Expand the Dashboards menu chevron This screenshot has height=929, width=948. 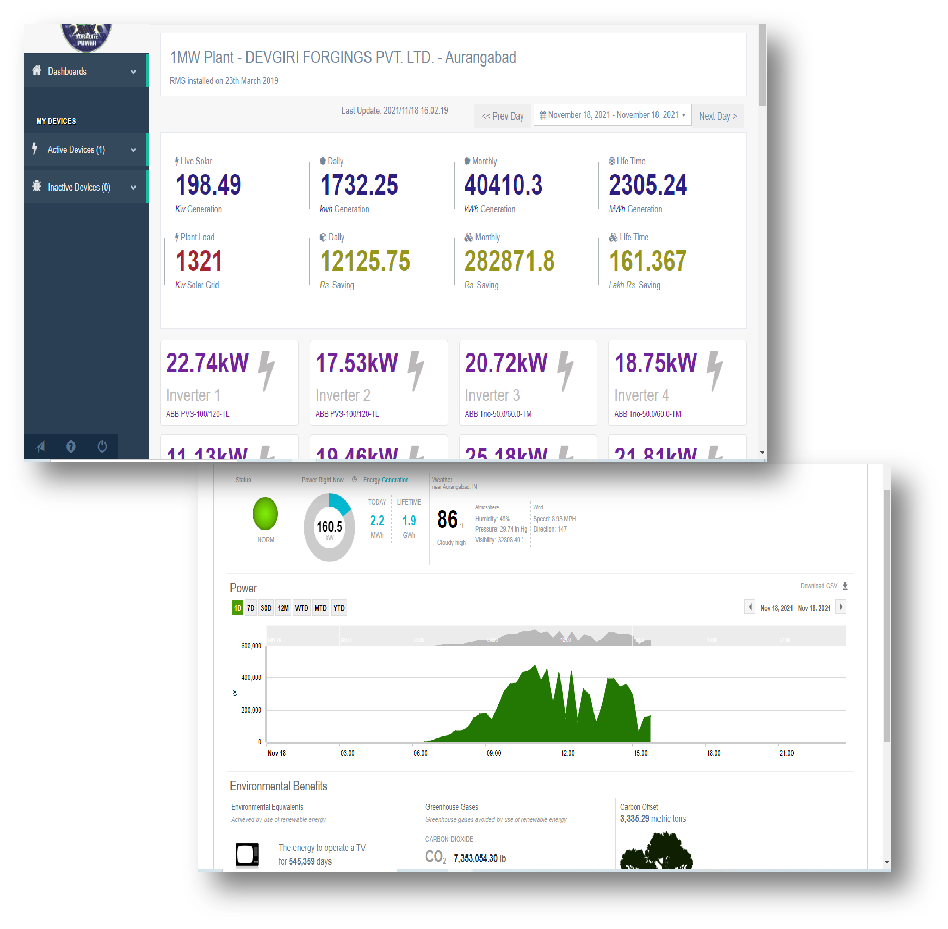[133, 71]
